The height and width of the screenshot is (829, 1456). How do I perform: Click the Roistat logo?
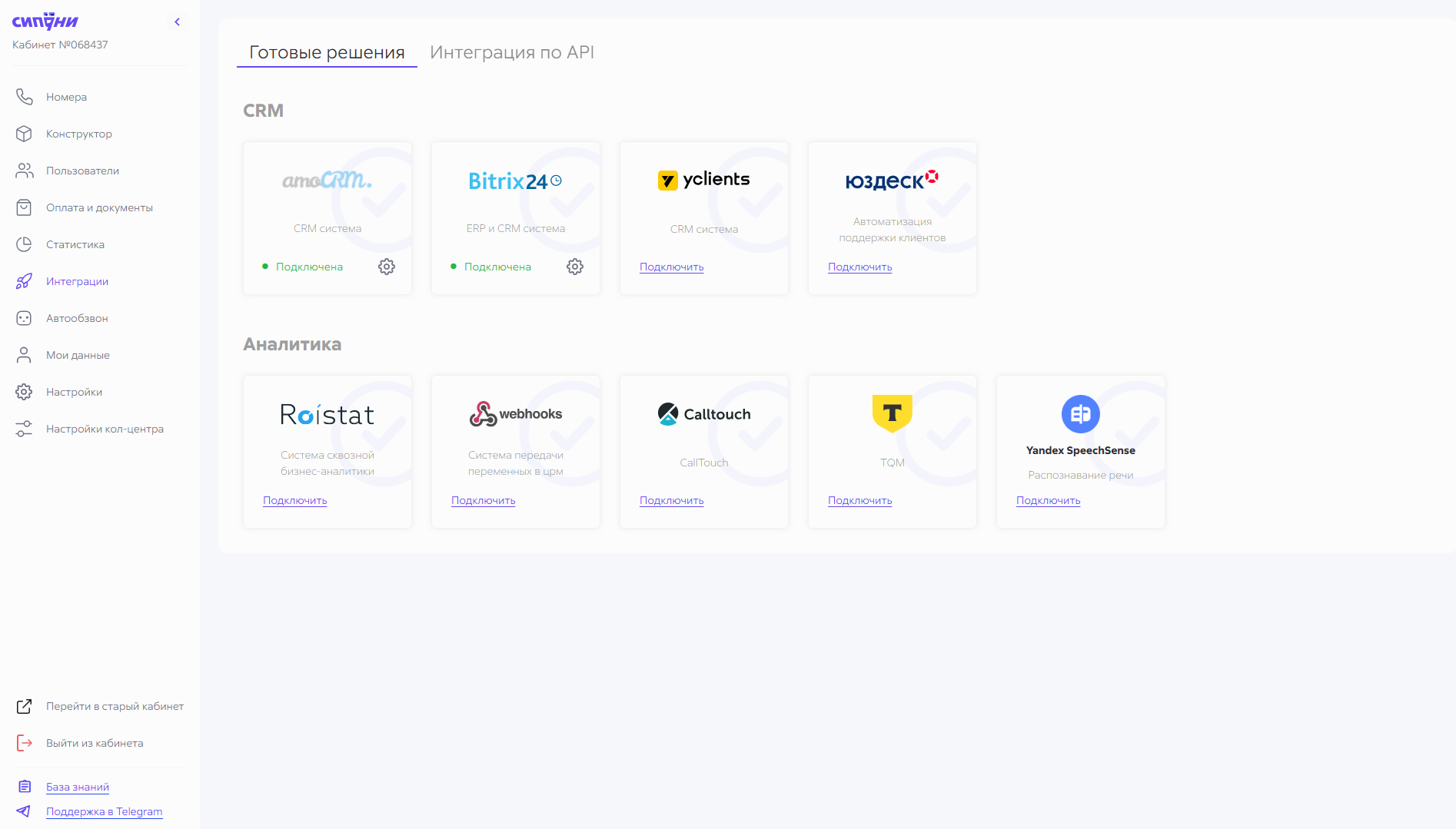[x=327, y=415]
